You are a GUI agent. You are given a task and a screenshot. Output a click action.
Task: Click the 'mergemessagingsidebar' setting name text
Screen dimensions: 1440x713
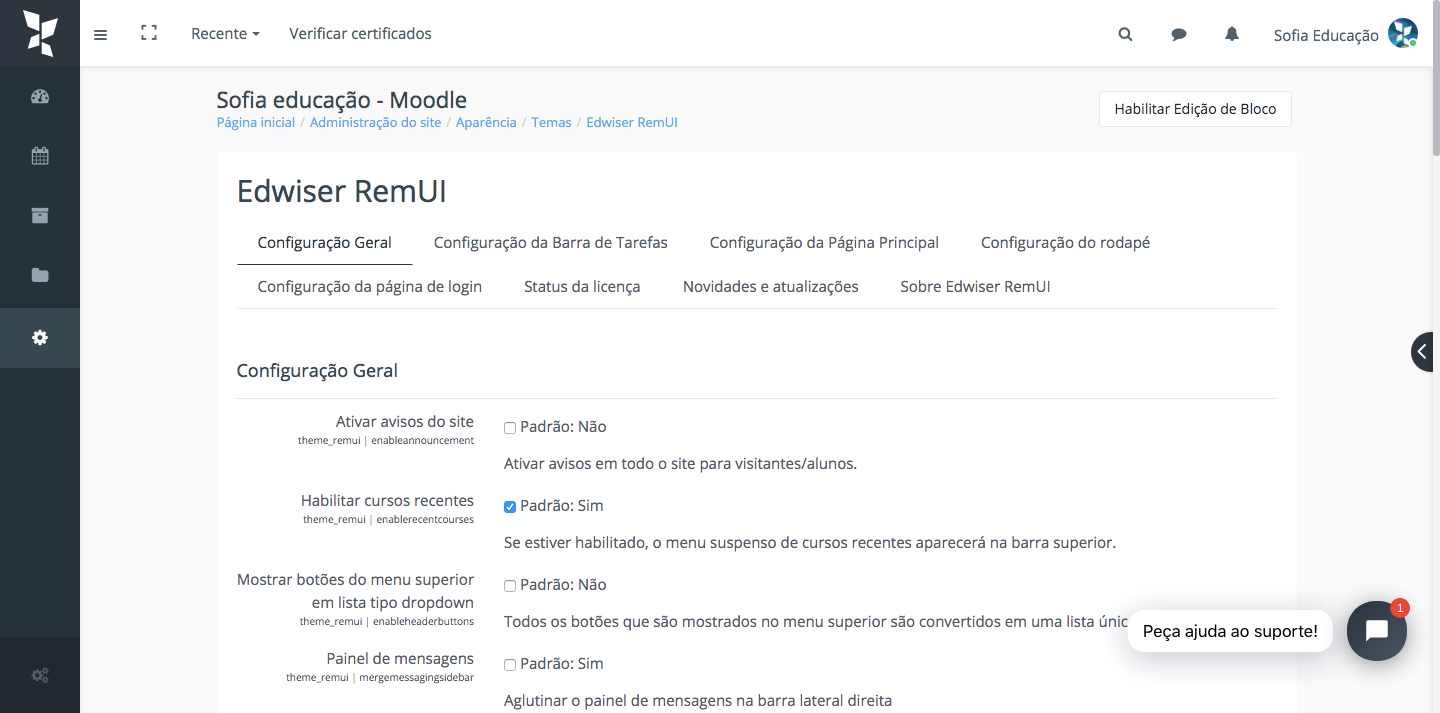(416, 678)
